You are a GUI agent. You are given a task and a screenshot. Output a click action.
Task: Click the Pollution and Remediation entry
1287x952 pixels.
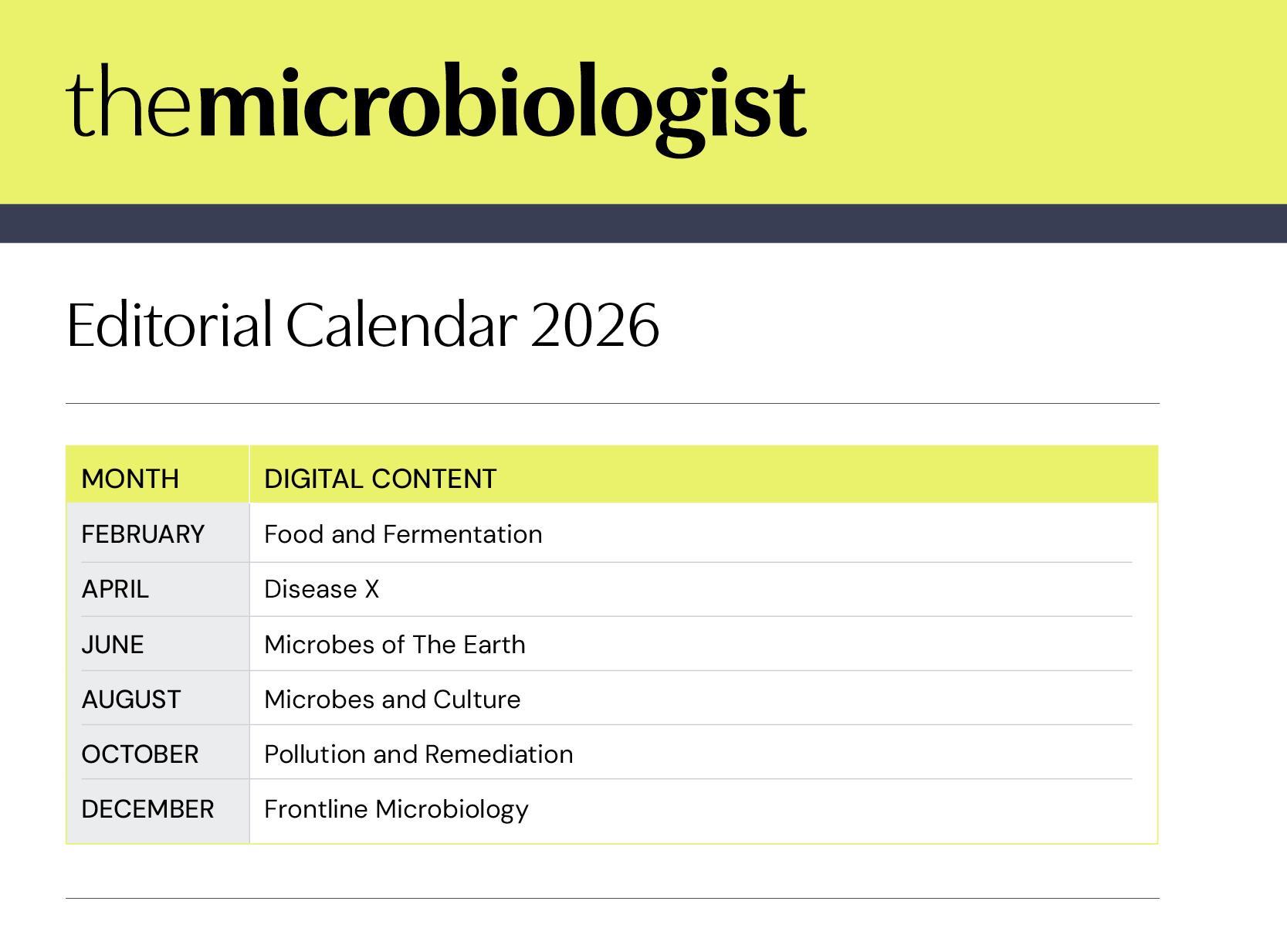click(x=418, y=754)
